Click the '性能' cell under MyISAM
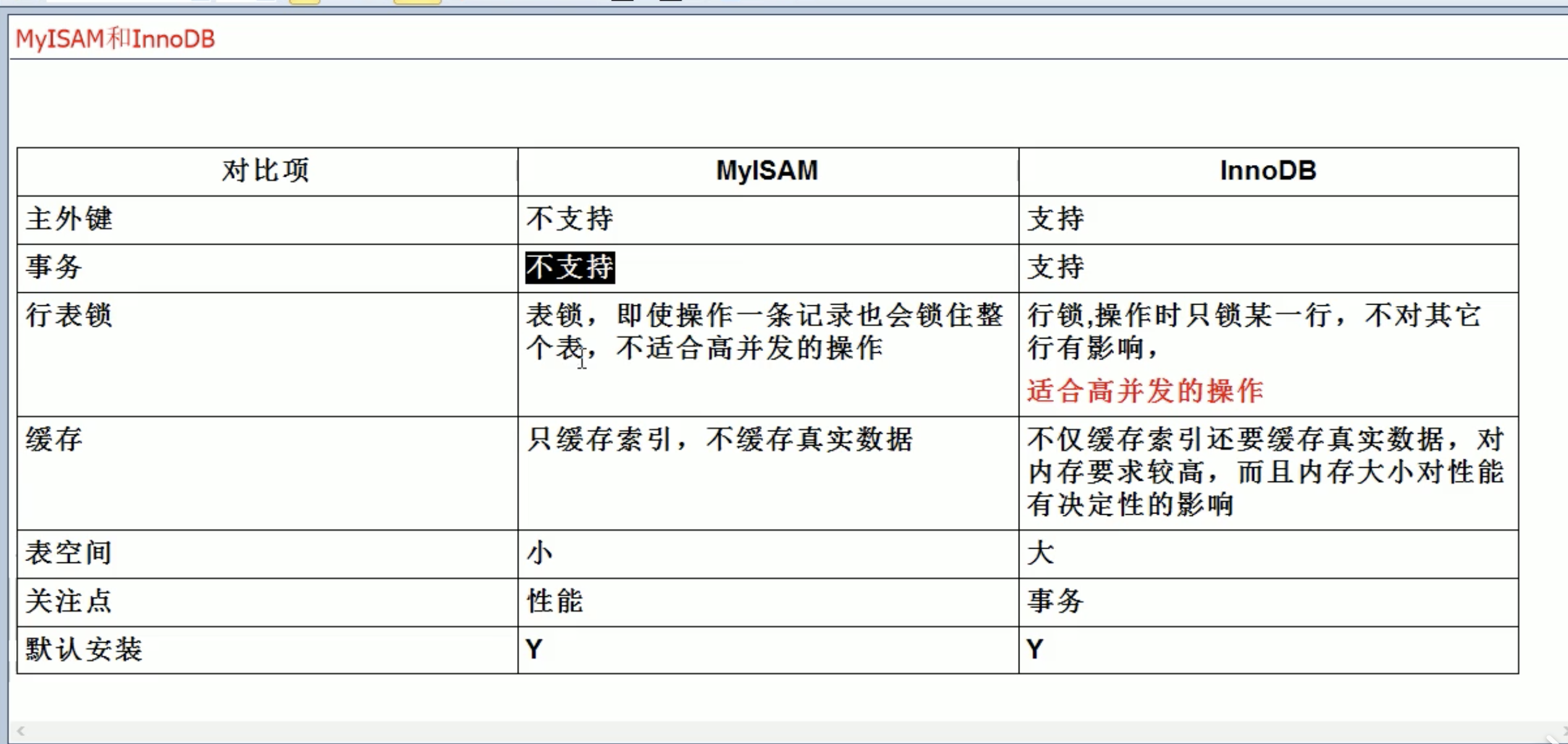 pyautogui.click(x=555, y=601)
